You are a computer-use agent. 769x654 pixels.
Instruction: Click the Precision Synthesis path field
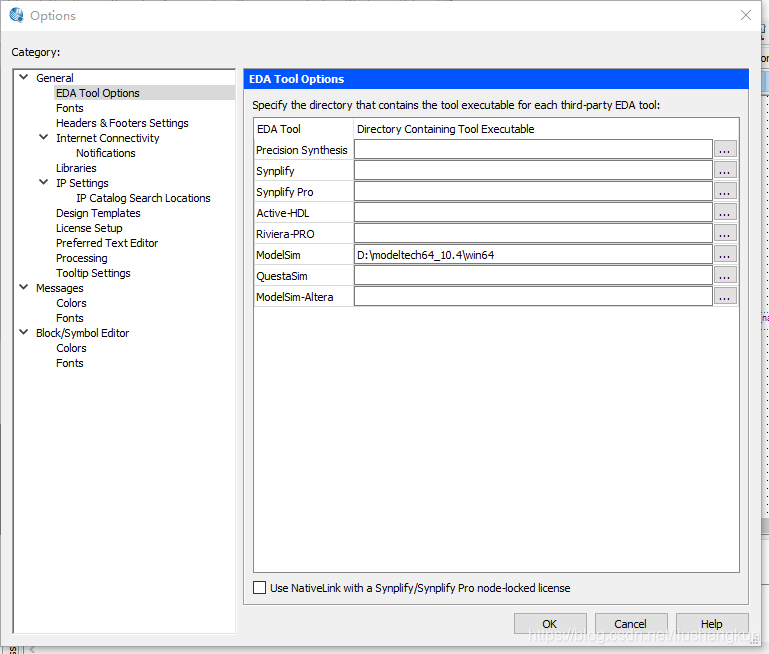(533, 150)
